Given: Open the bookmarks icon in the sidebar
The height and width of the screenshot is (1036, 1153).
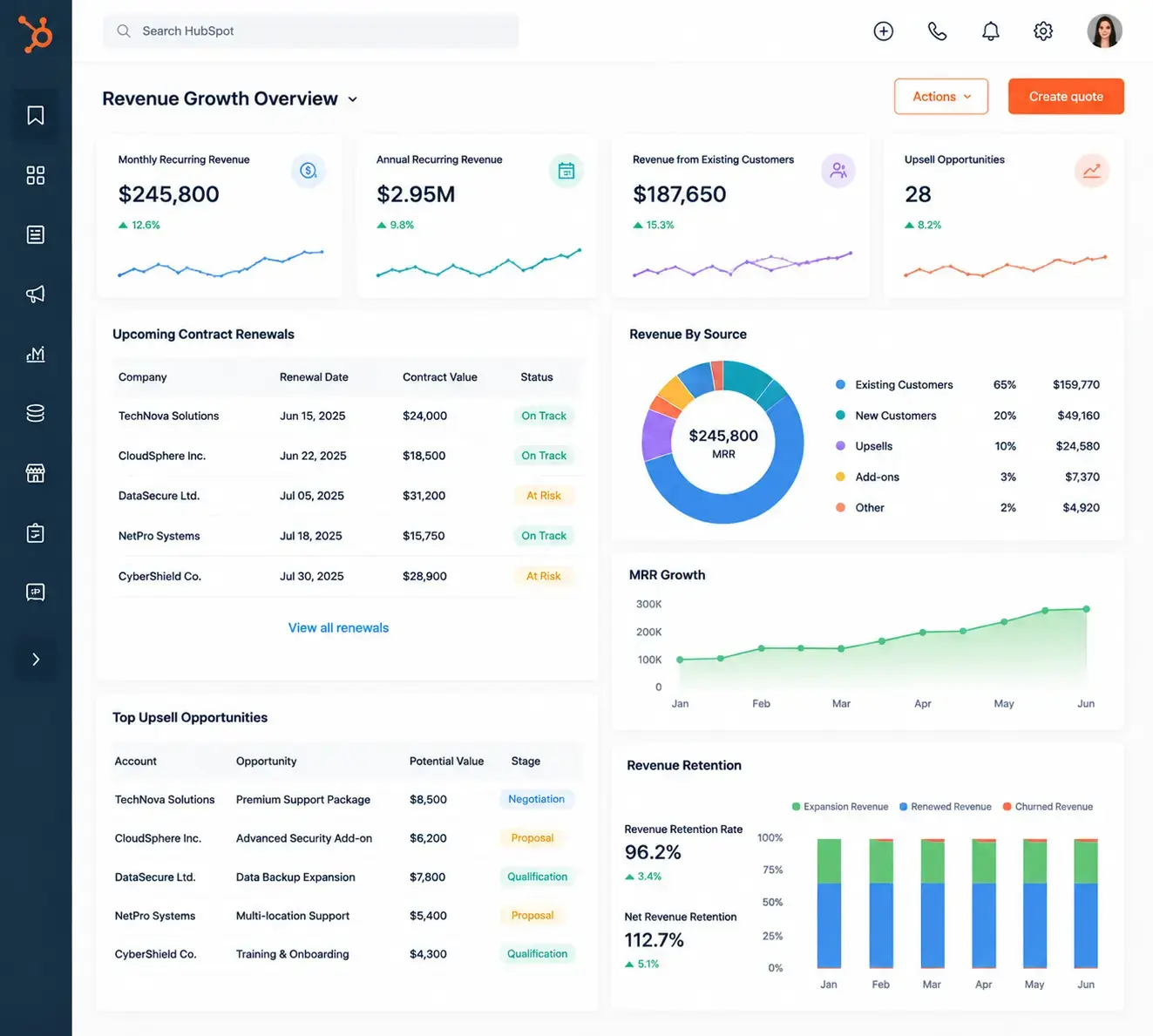Looking at the screenshot, I should (x=36, y=115).
